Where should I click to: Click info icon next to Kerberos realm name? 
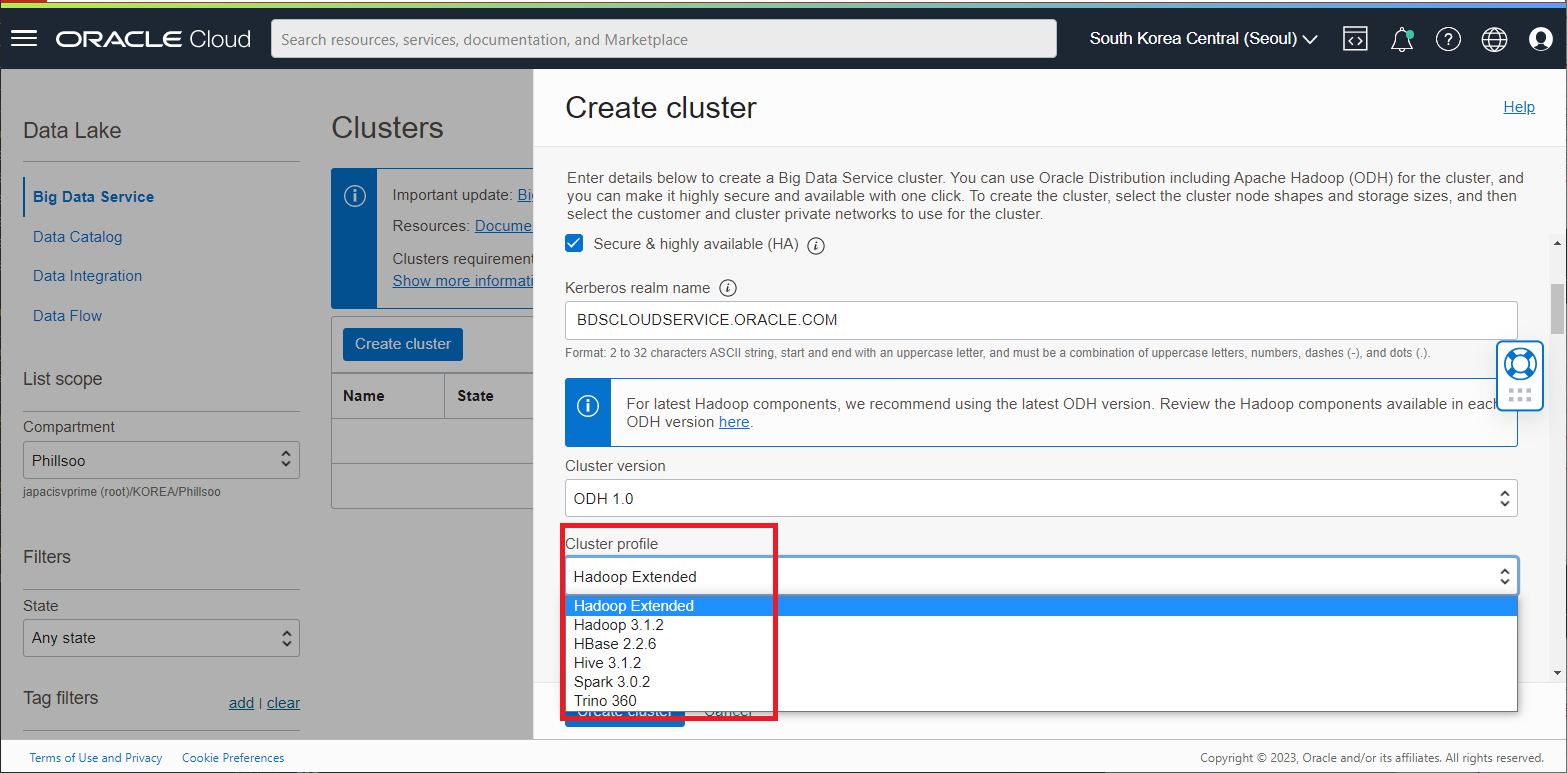[728, 288]
